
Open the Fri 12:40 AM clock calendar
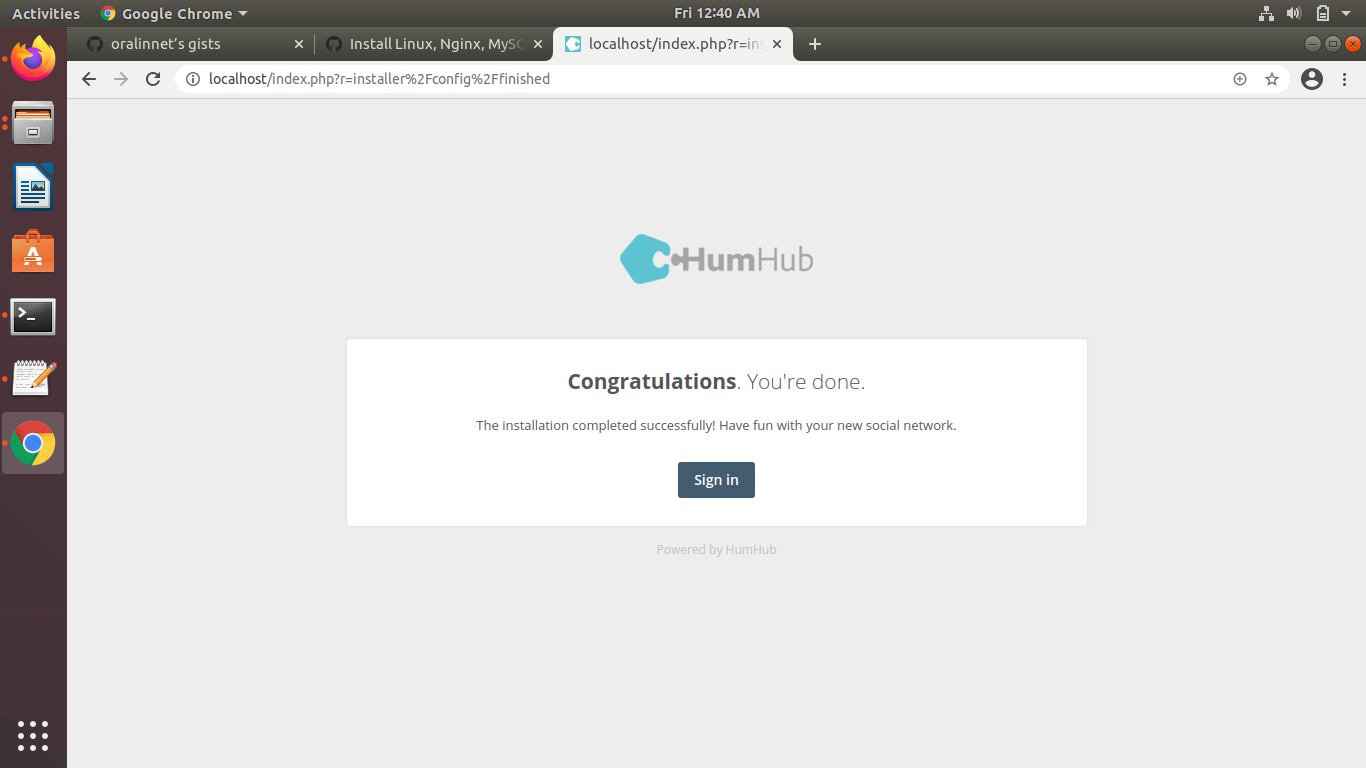pyautogui.click(x=717, y=13)
